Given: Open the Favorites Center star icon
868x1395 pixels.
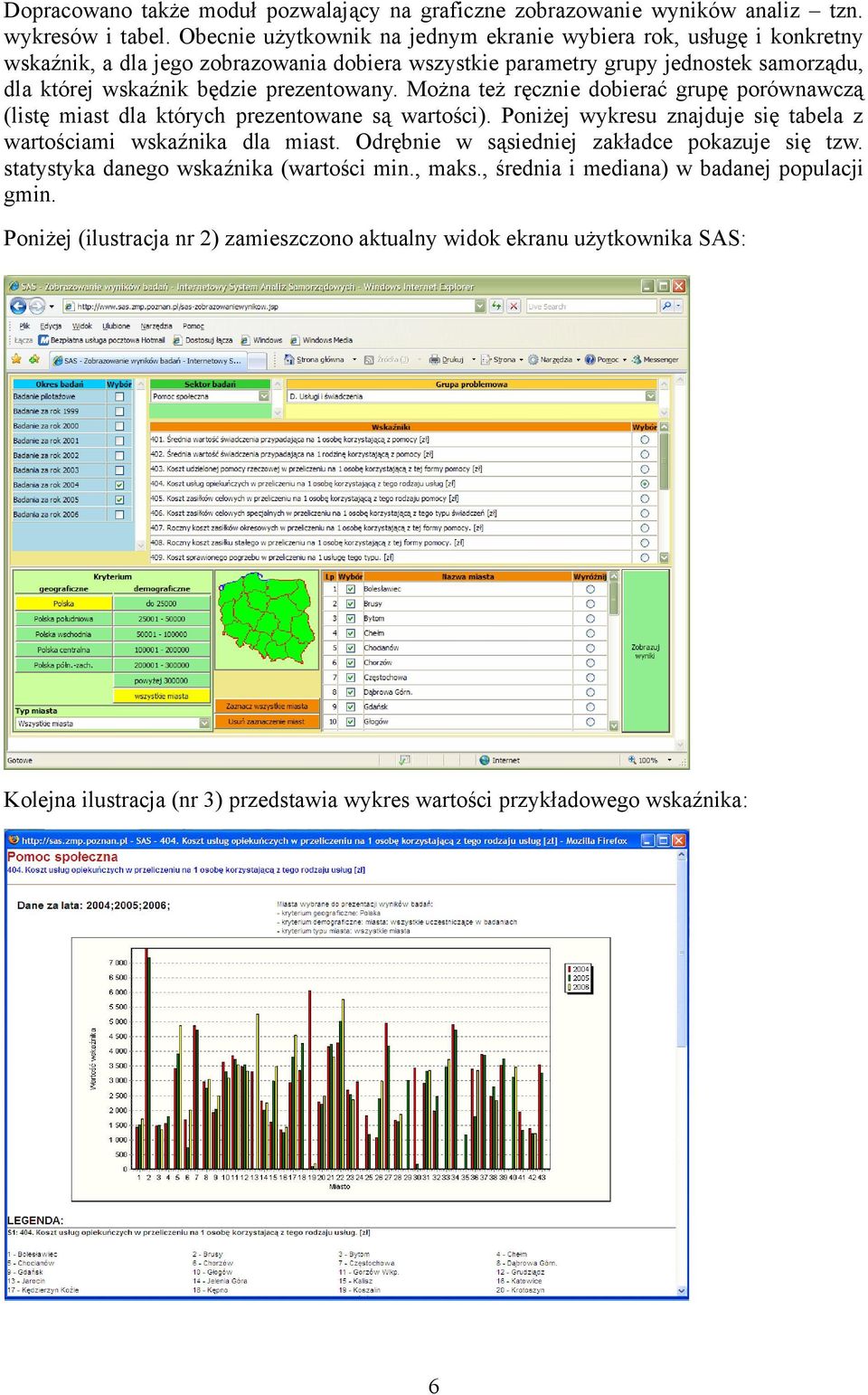Looking at the screenshot, I should 15,359.
